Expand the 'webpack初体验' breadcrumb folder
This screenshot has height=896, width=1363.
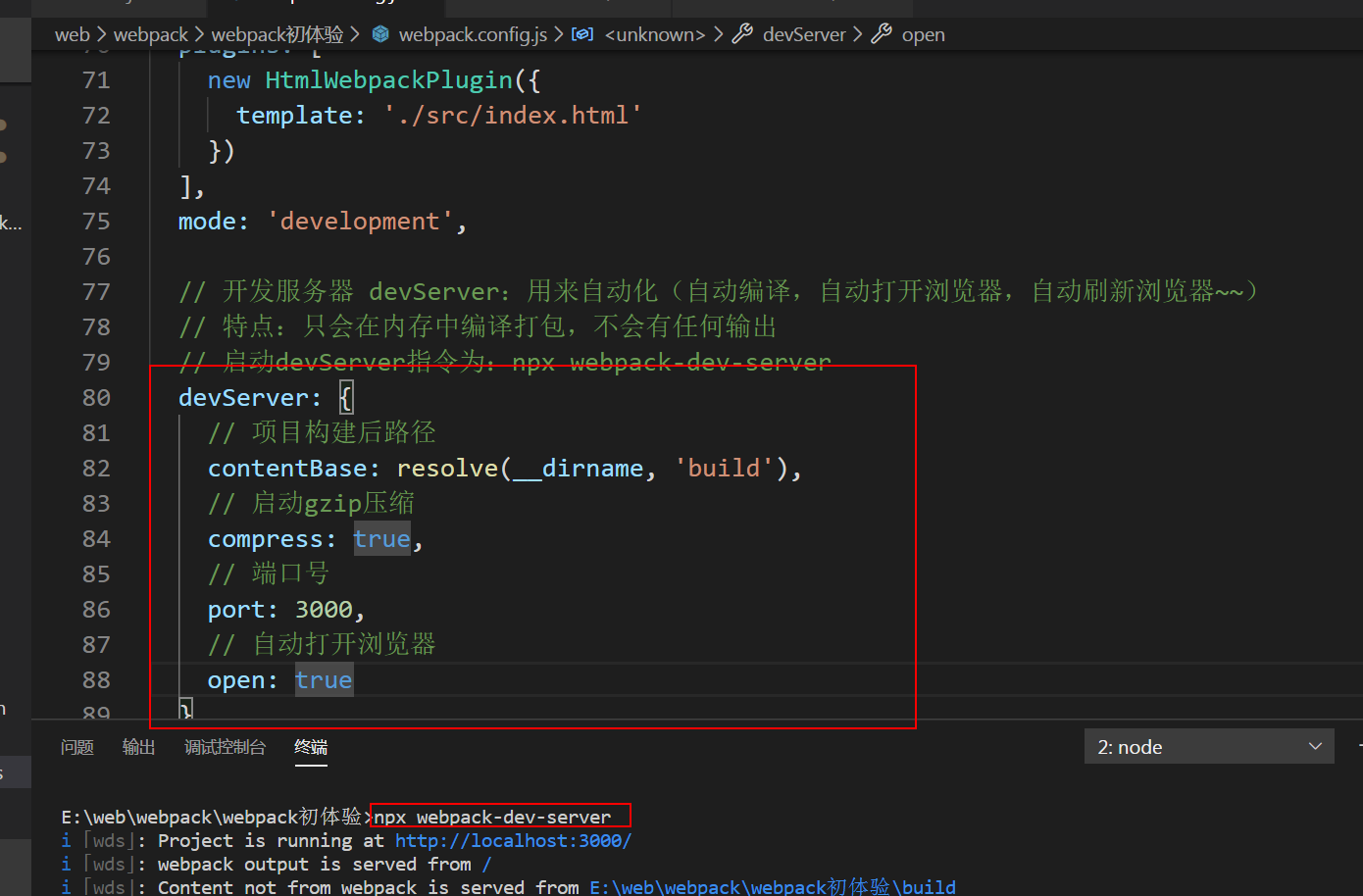coord(278,34)
